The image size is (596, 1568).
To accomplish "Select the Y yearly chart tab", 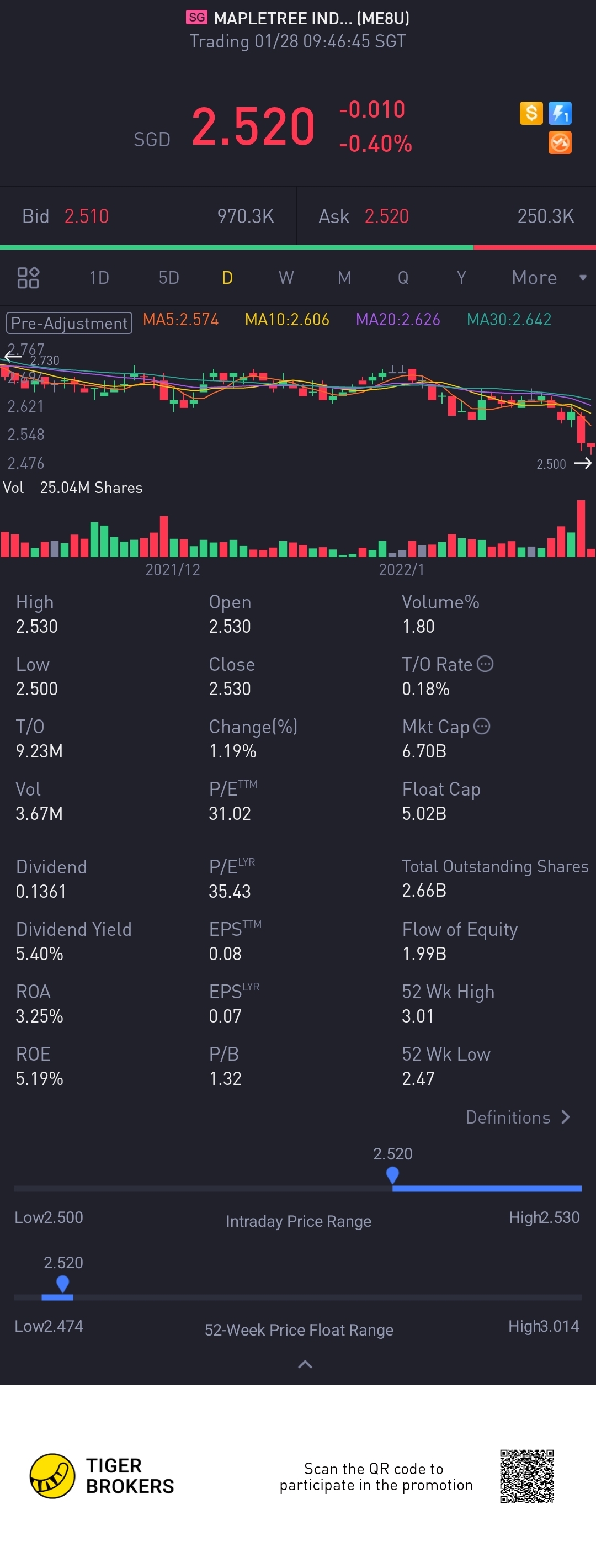I will [x=461, y=278].
